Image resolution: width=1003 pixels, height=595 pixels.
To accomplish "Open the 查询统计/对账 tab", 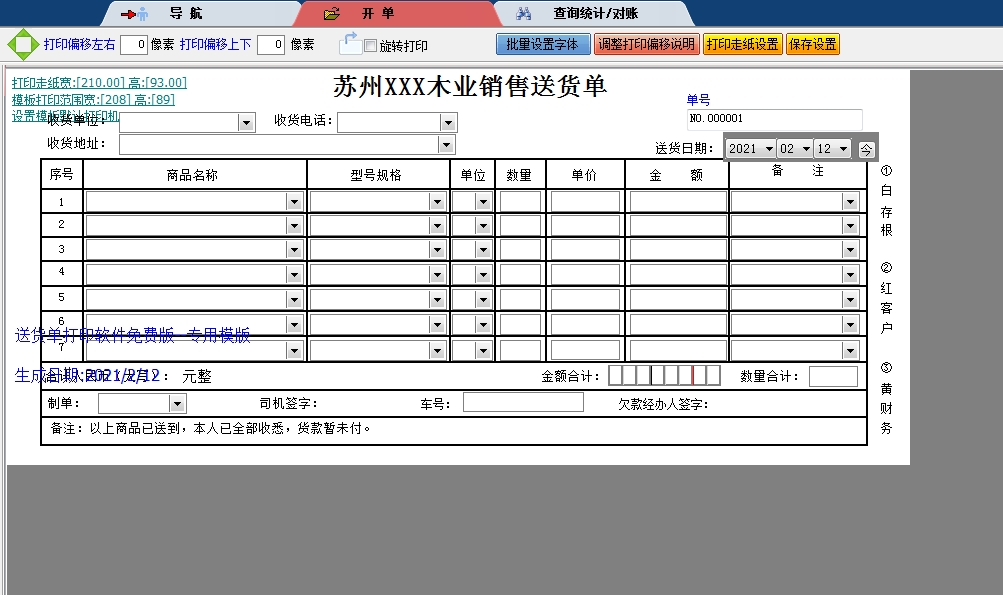I will 594,14.
